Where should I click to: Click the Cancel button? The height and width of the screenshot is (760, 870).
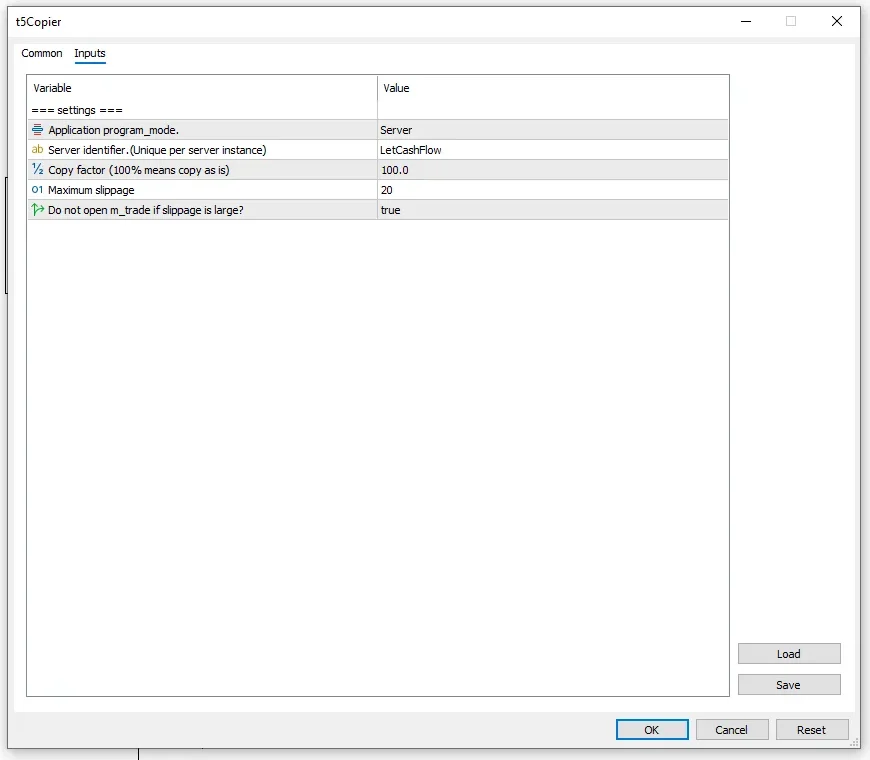pyautogui.click(x=731, y=729)
